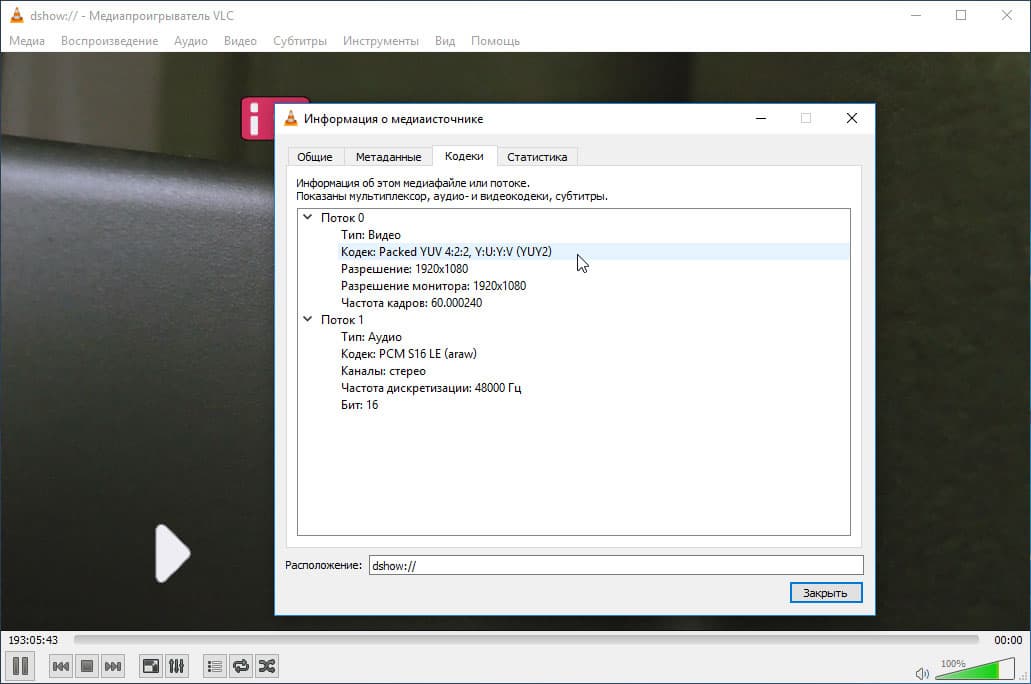
Task: Open the Субтитры menu
Action: [x=300, y=41]
